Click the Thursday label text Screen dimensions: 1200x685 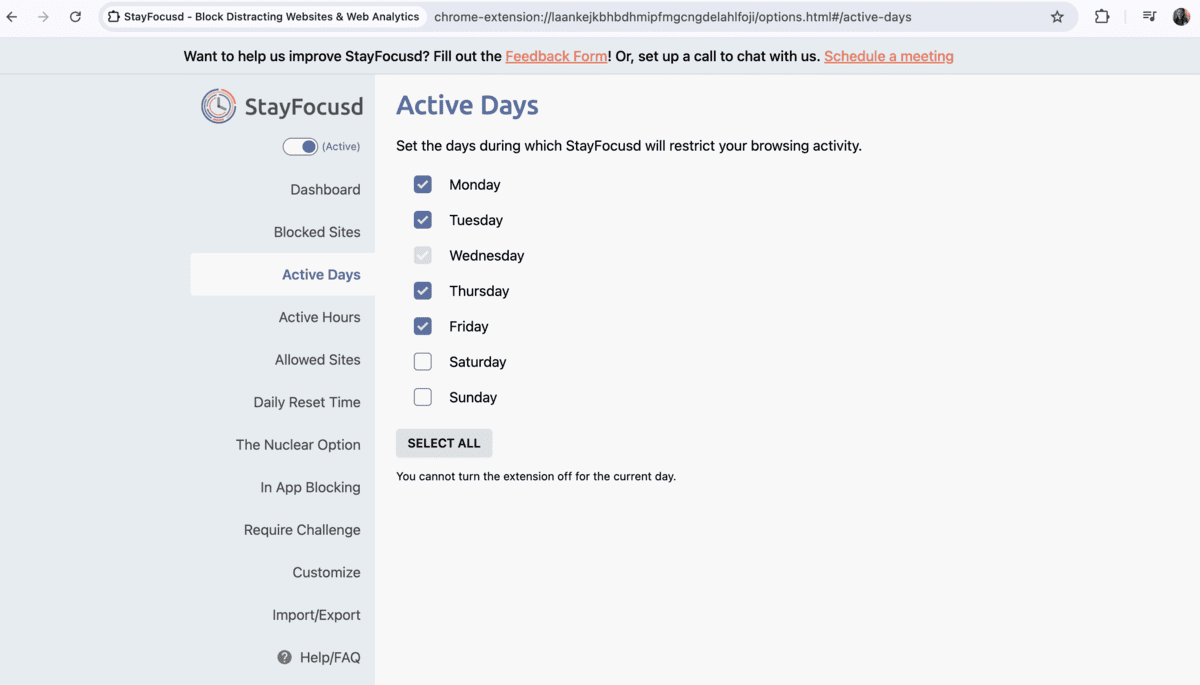click(479, 291)
